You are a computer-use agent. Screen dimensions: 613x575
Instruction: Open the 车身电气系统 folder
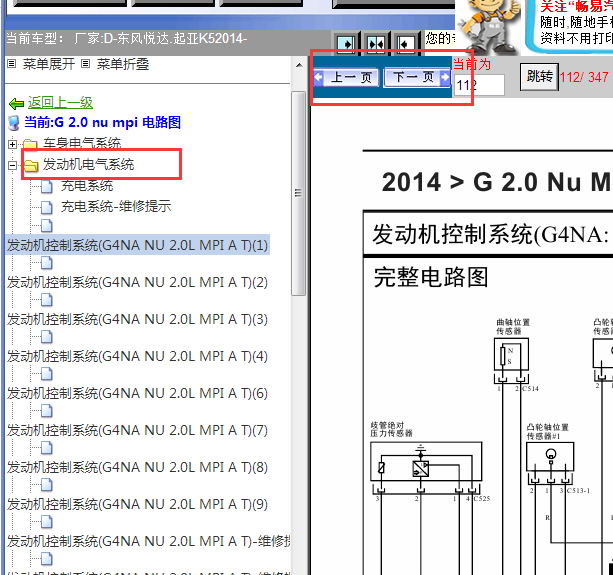point(82,143)
